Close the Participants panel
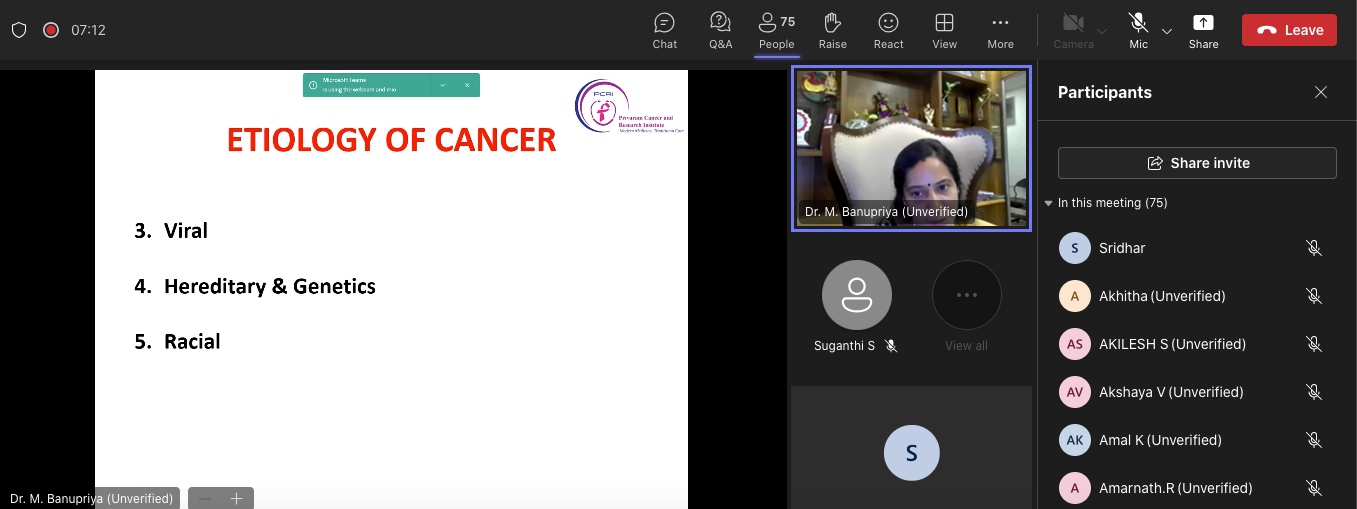Viewport: 1357px width, 509px height. click(x=1321, y=92)
